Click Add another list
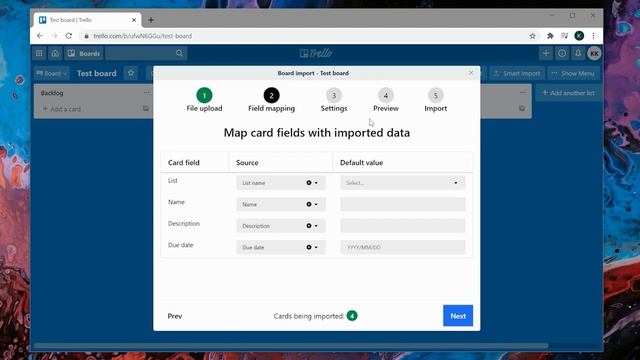Image resolution: width=640 pixels, height=360 pixels. coord(568,93)
